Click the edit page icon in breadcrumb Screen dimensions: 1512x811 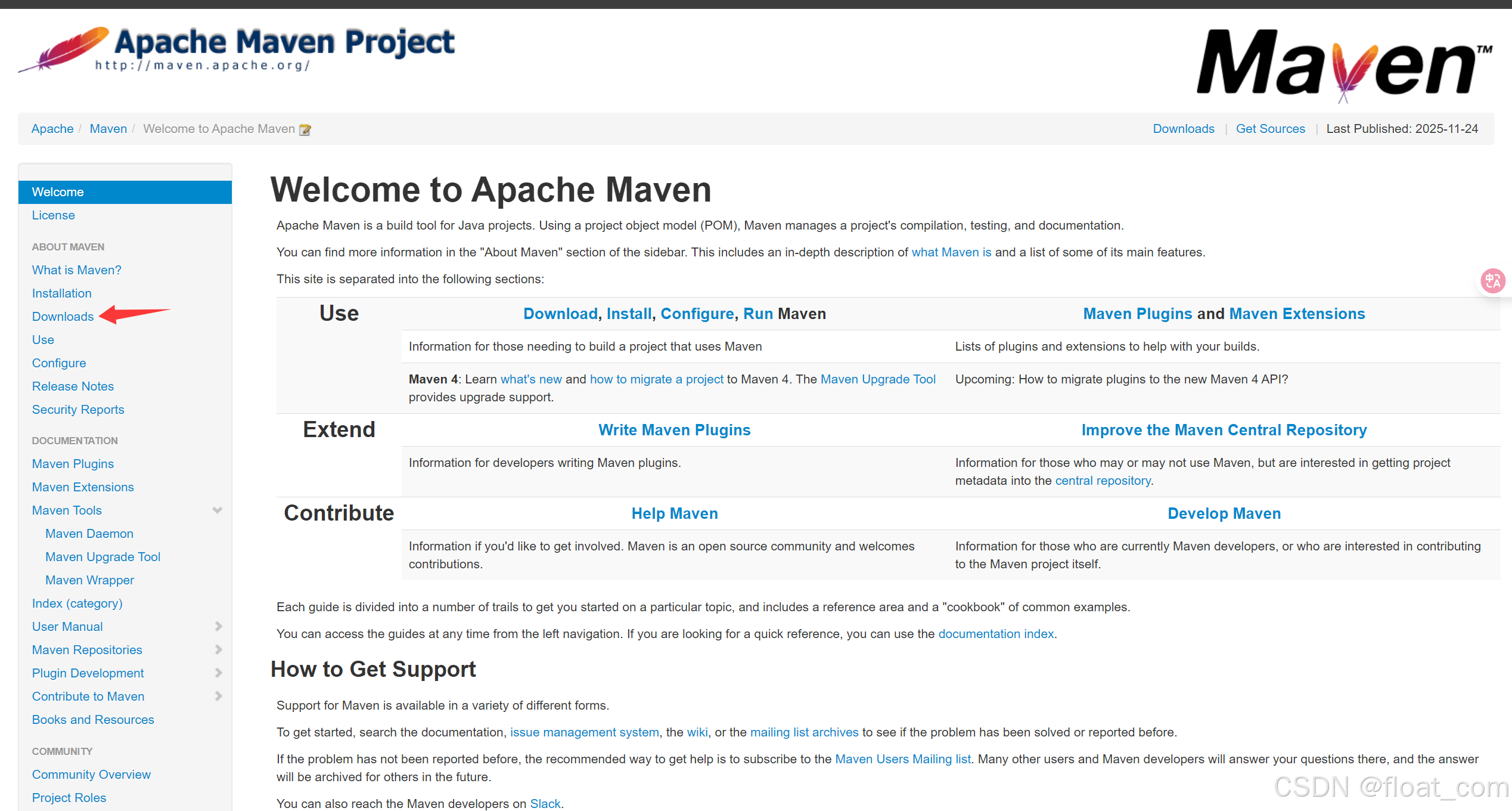[305, 129]
